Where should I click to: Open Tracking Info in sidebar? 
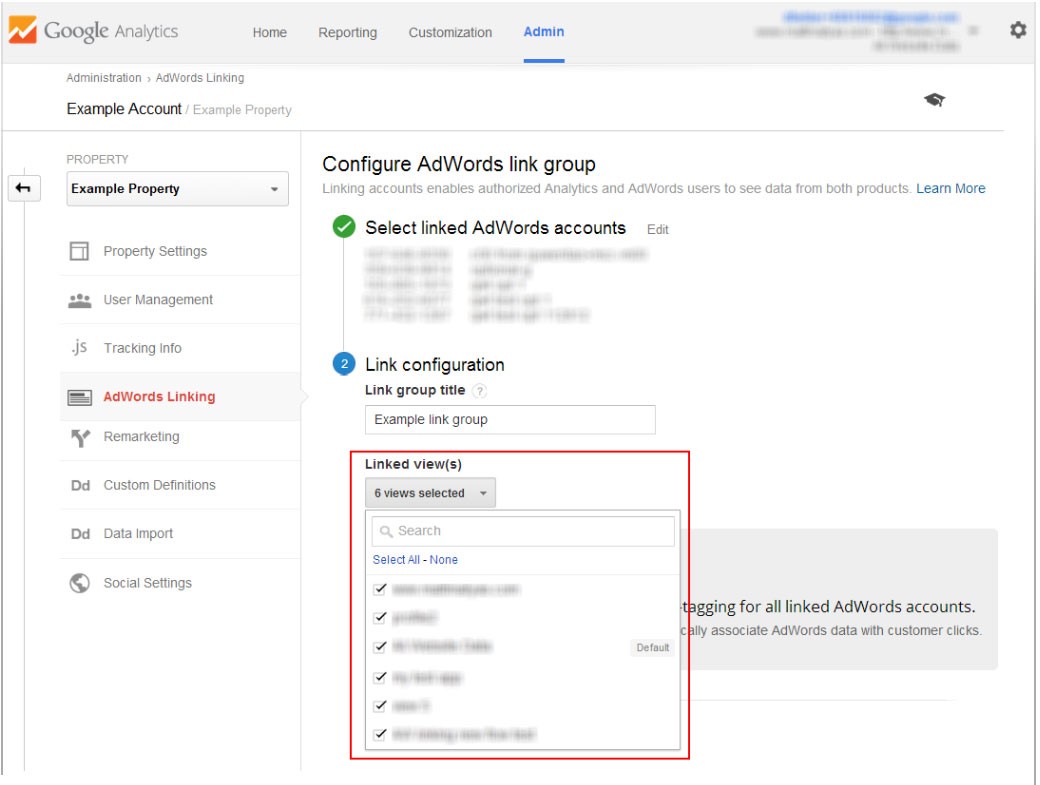click(143, 348)
